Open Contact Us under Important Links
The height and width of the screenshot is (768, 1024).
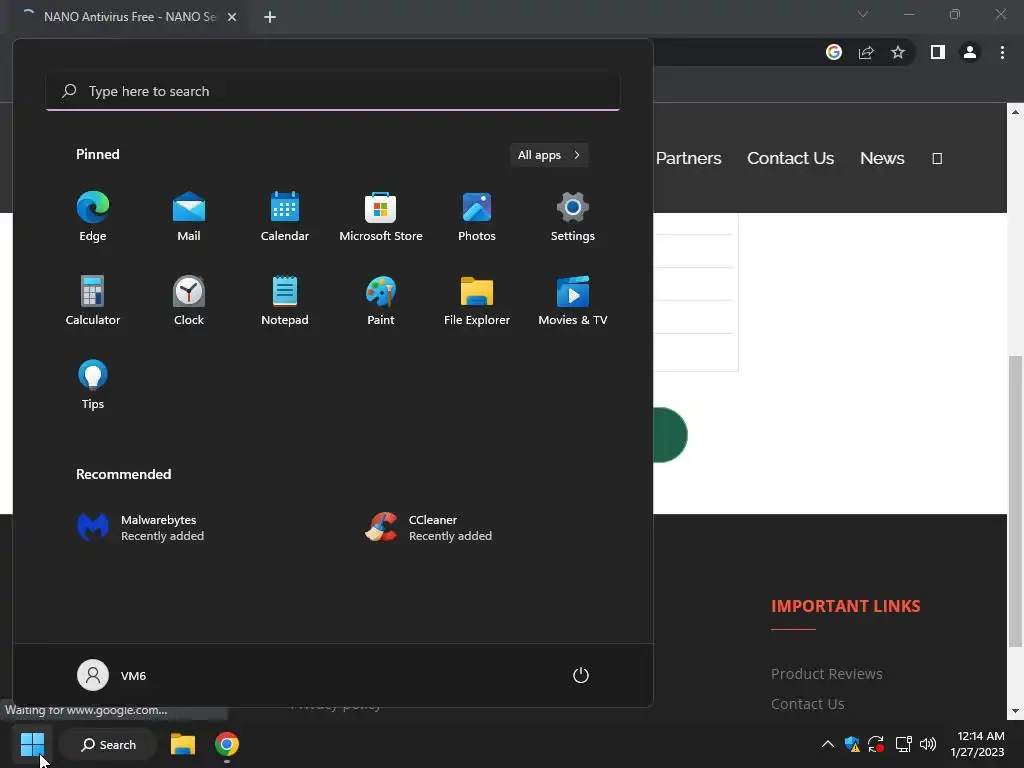807,703
